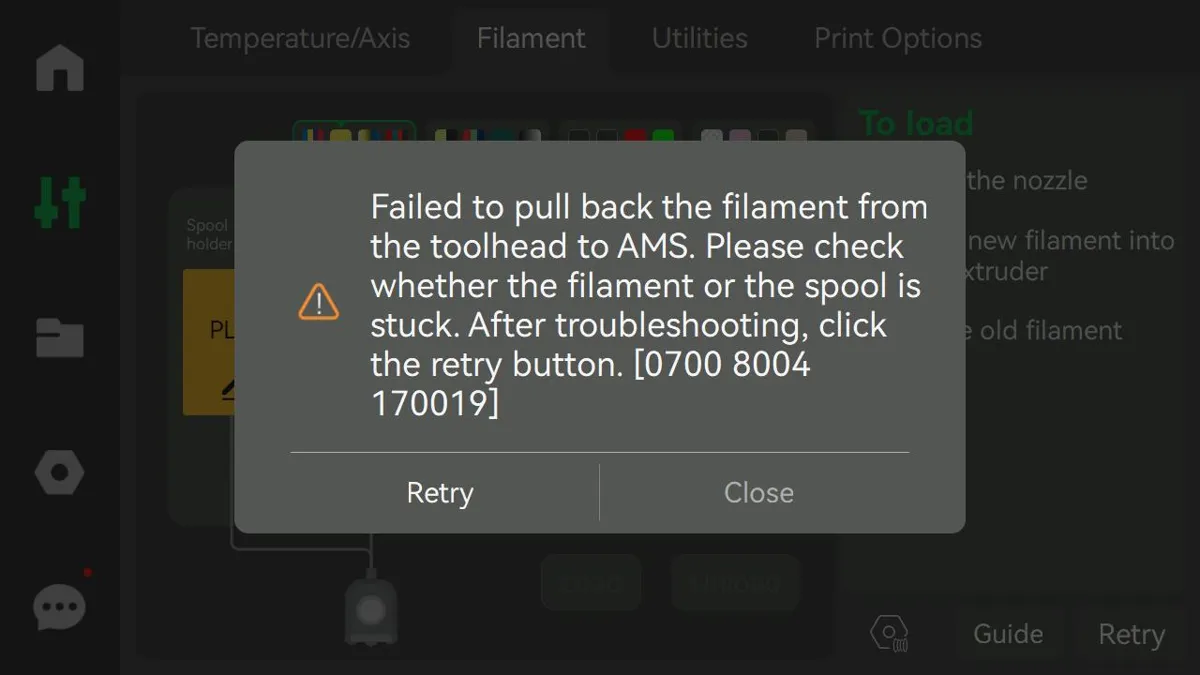Select the yellow spool holder filament slot
This screenshot has width=1200, height=675.
point(209,341)
